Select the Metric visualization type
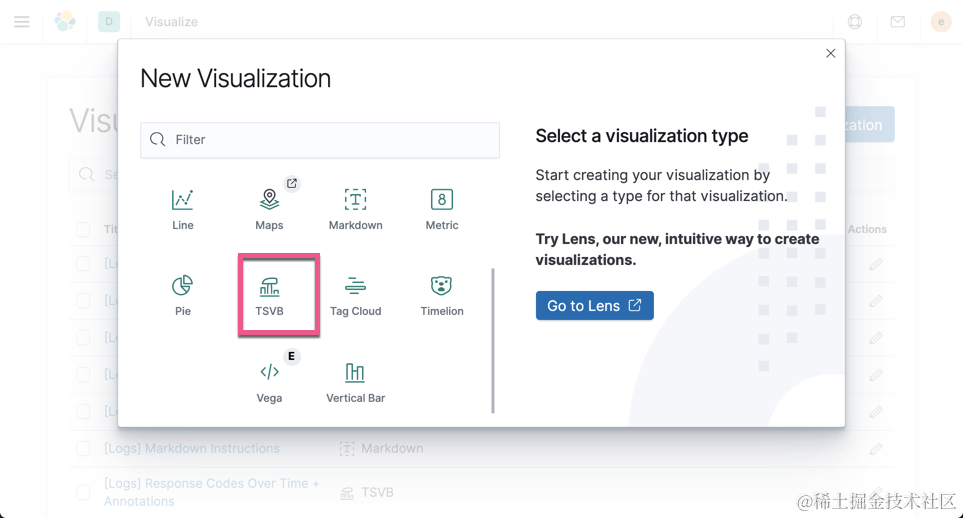The image size is (963, 518). [x=442, y=210]
